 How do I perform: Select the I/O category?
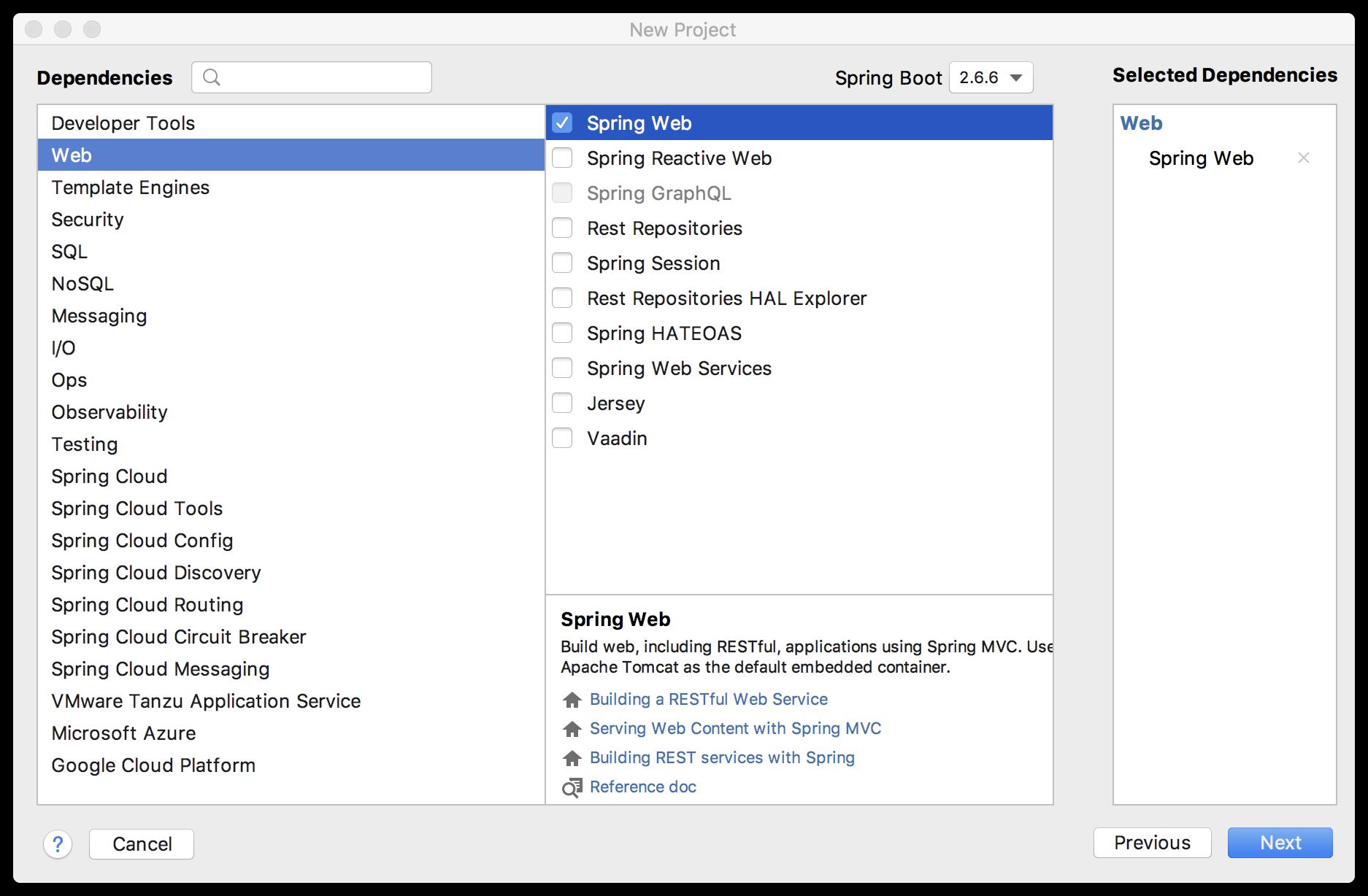(x=291, y=348)
